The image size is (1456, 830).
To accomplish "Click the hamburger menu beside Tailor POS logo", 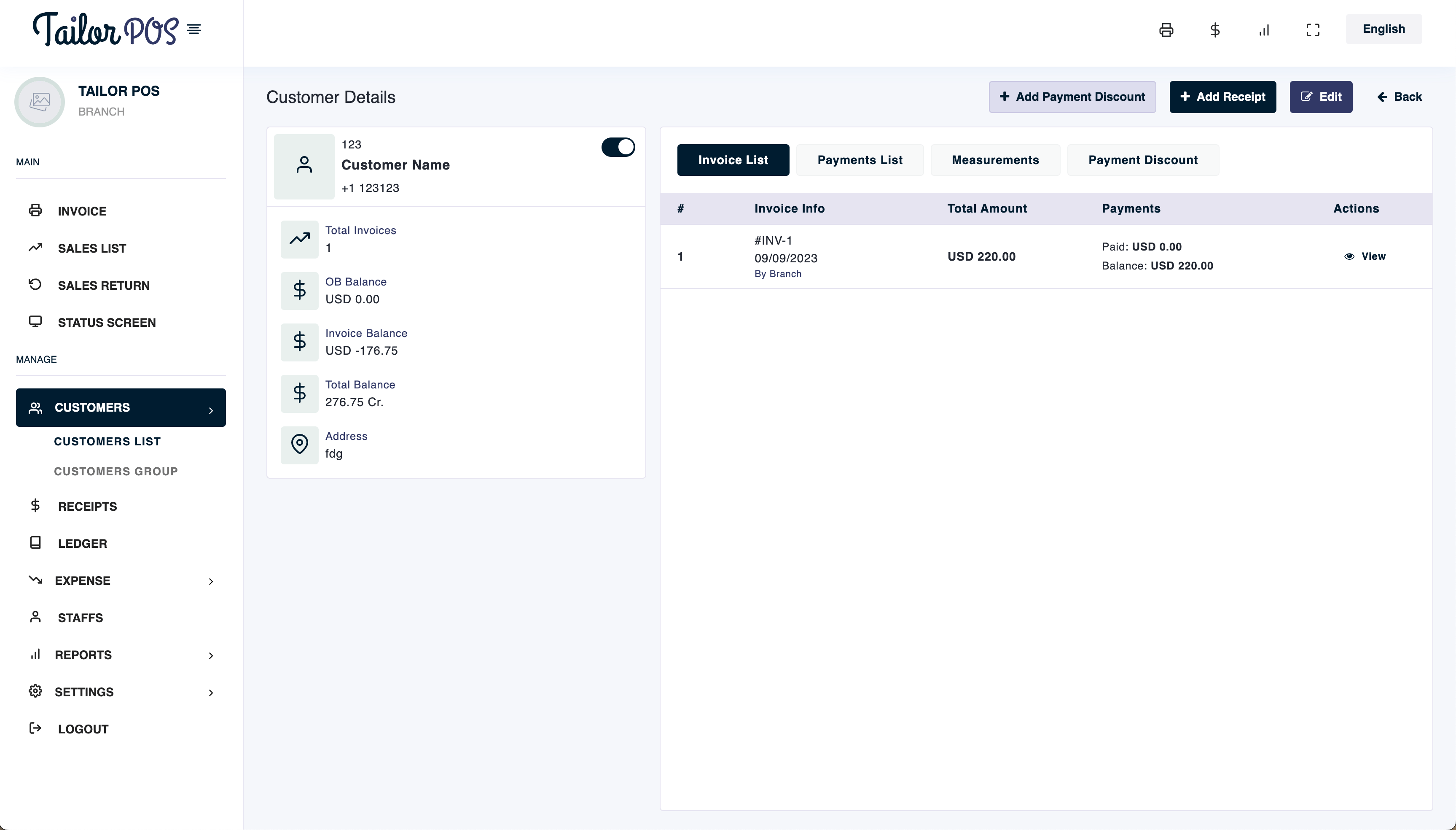I will (193, 29).
